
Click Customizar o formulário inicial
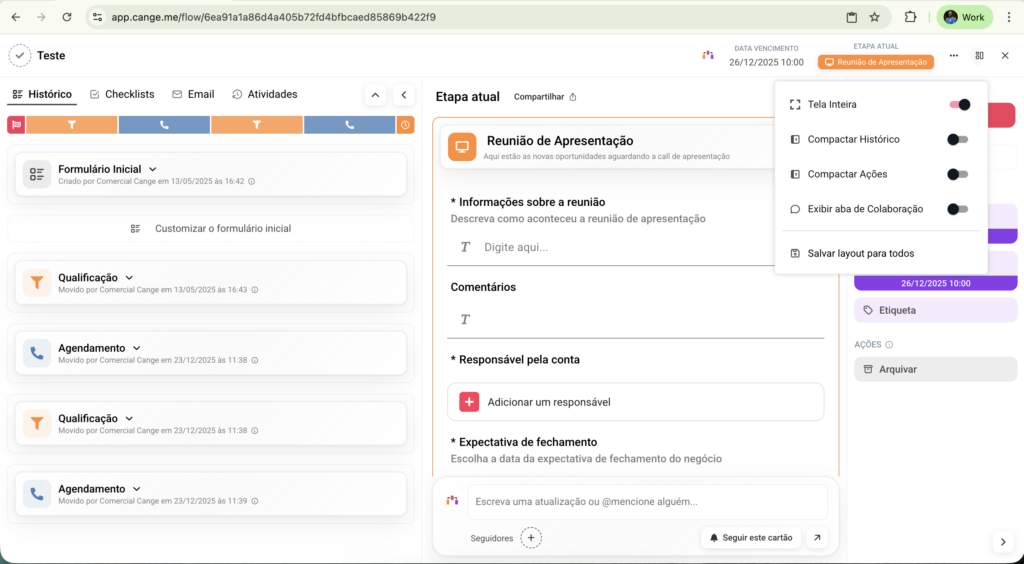[x=211, y=229]
